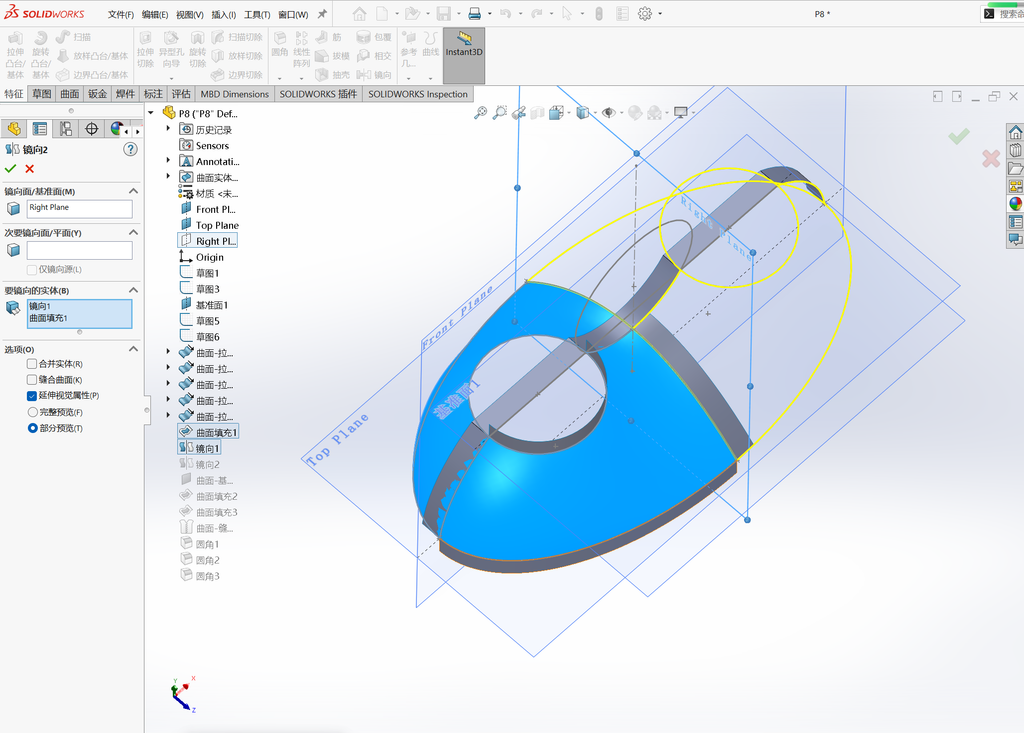Select the 完整预览(F) radio button
The height and width of the screenshot is (733, 1024).
click(32, 412)
